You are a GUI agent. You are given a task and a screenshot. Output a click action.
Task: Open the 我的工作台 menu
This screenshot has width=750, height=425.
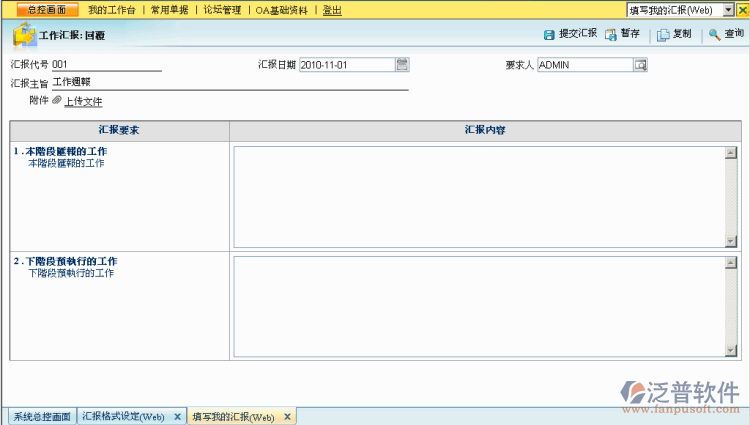pyautogui.click(x=111, y=9)
